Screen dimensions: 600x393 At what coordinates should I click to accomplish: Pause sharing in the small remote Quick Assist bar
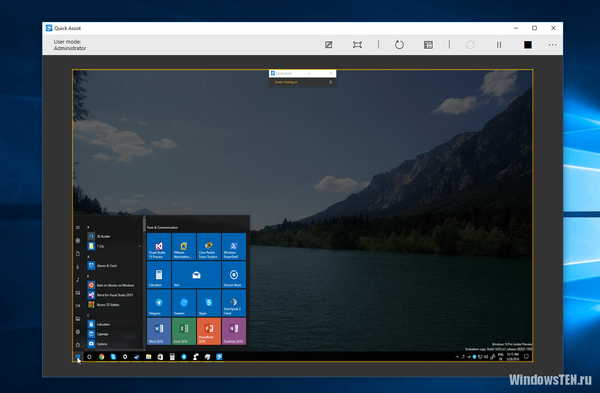point(331,82)
